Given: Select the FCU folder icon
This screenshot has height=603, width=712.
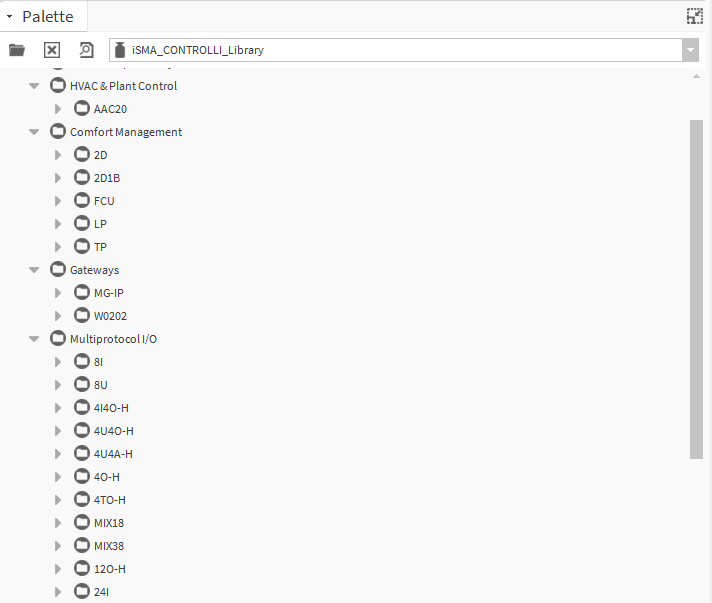Looking at the screenshot, I should click(82, 201).
